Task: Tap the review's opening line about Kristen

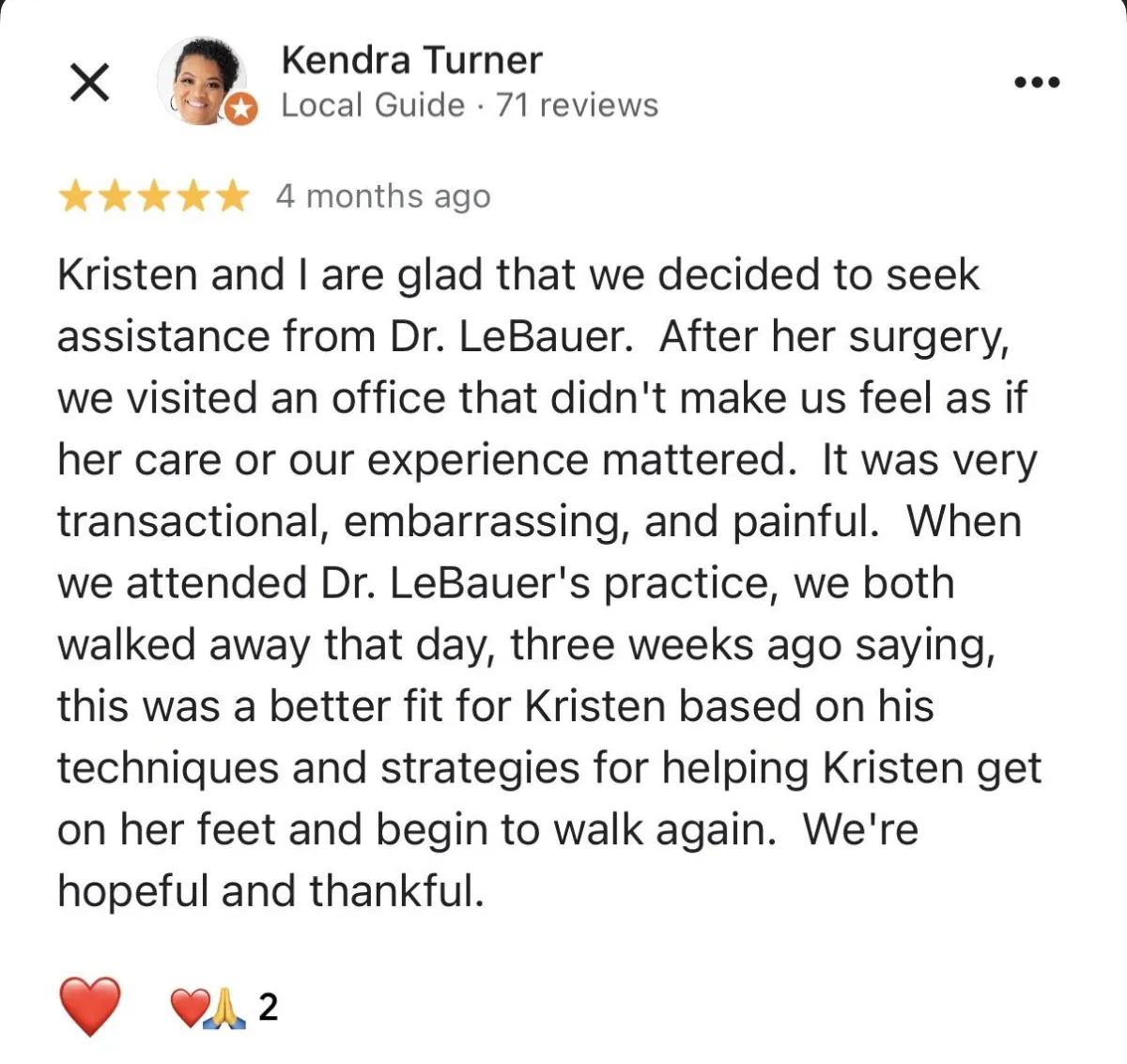Action: (x=518, y=275)
